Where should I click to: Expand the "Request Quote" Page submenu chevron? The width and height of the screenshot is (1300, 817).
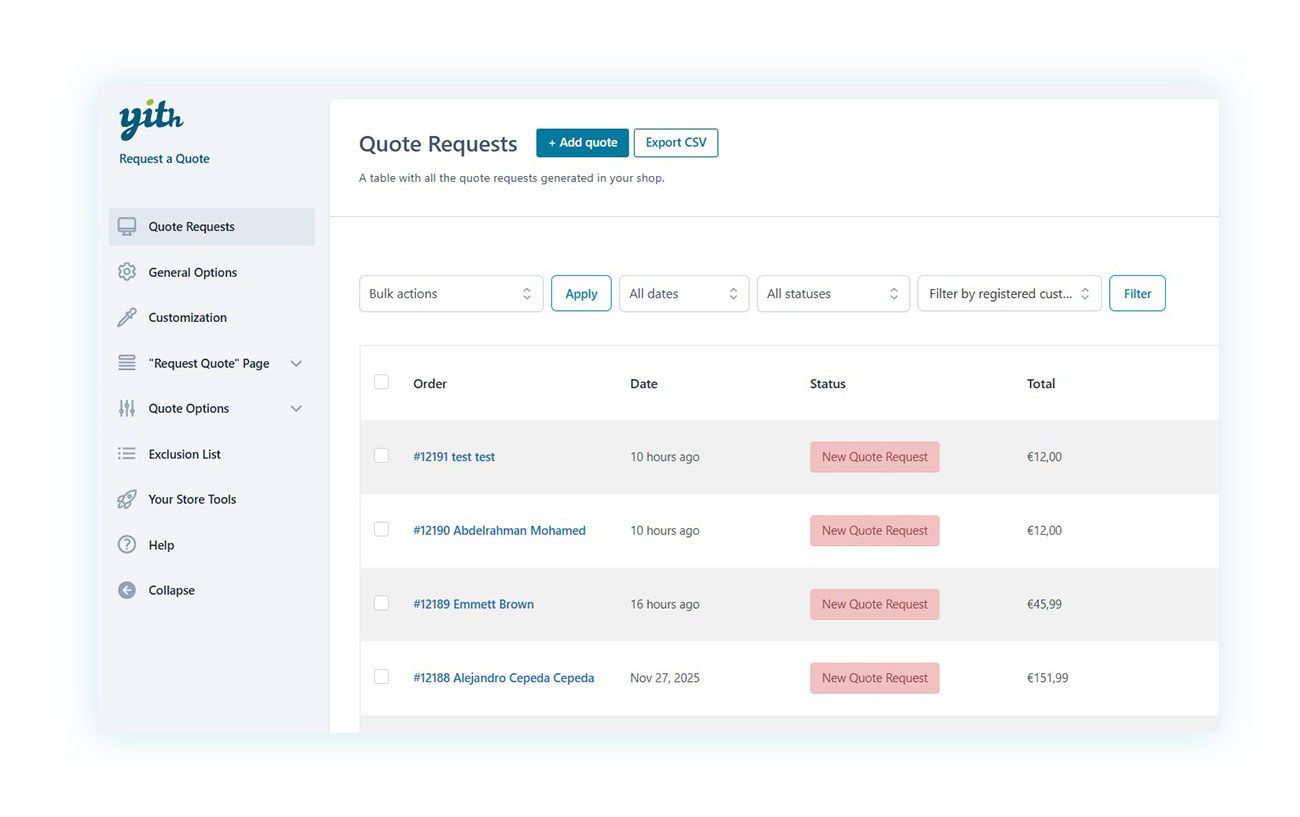[x=296, y=364]
